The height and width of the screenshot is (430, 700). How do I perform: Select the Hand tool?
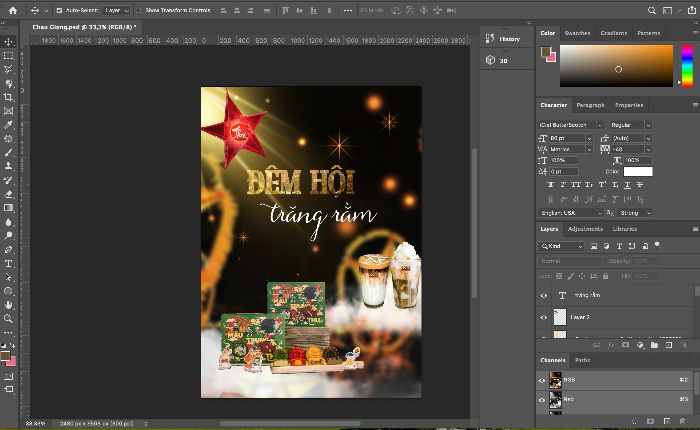8,305
